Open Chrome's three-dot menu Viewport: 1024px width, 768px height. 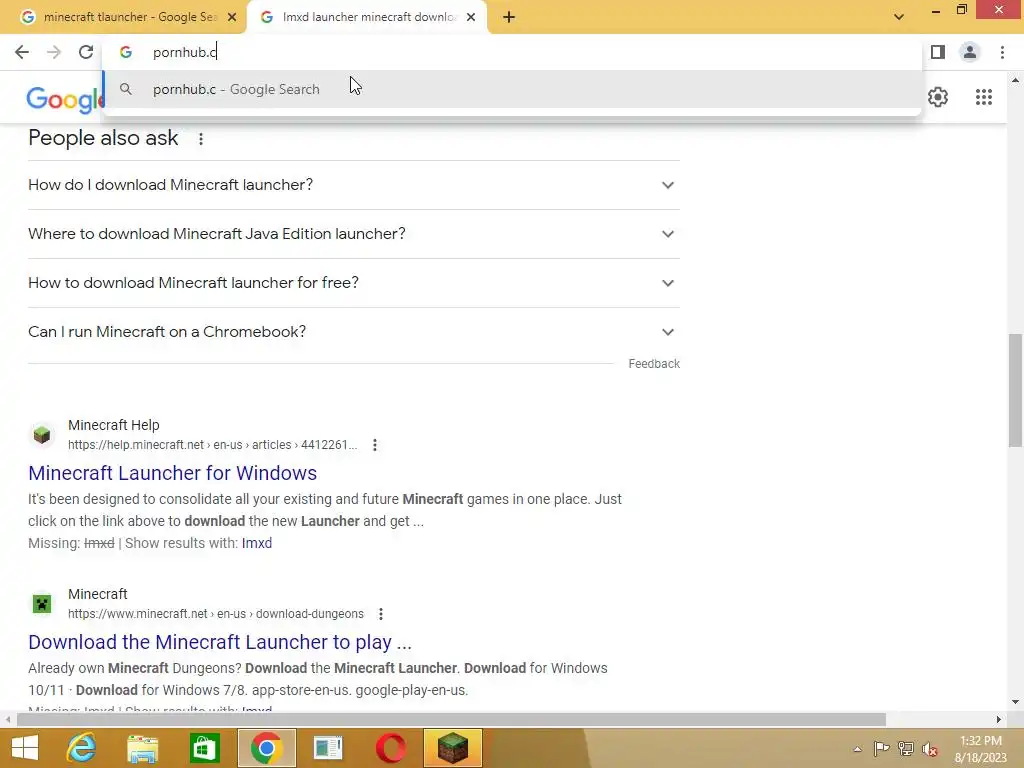click(1002, 52)
